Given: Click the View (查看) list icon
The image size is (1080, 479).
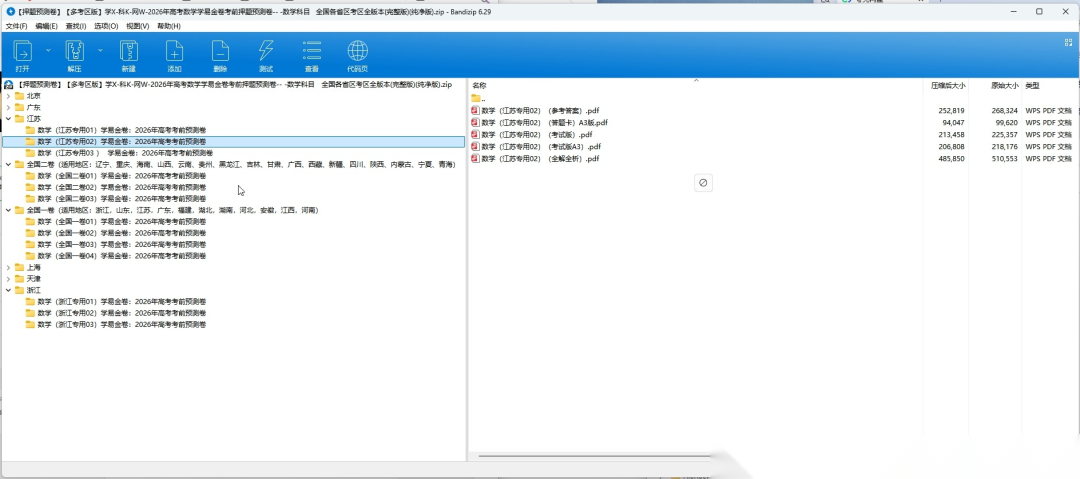Looking at the screenshot, I should (312, 51).
